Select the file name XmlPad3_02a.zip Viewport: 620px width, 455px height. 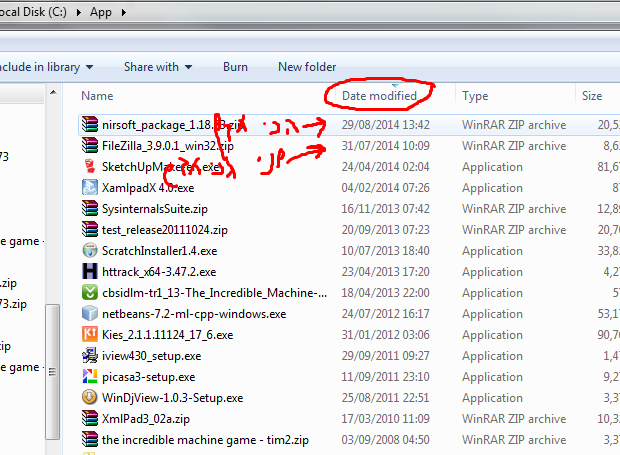(x=146, y=419)
